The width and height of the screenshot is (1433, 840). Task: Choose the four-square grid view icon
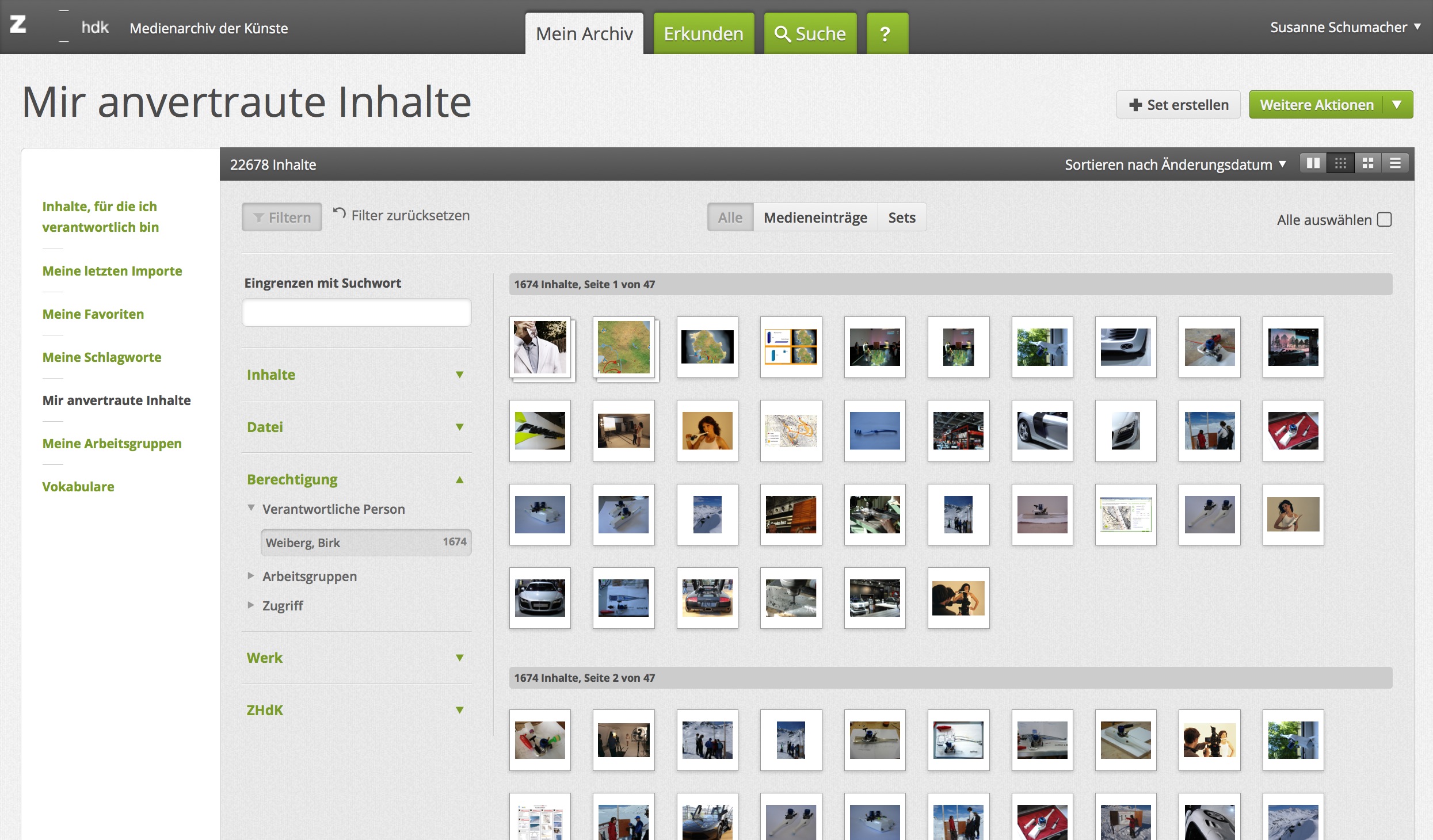pyautogui.click(x=1368, y=164)
